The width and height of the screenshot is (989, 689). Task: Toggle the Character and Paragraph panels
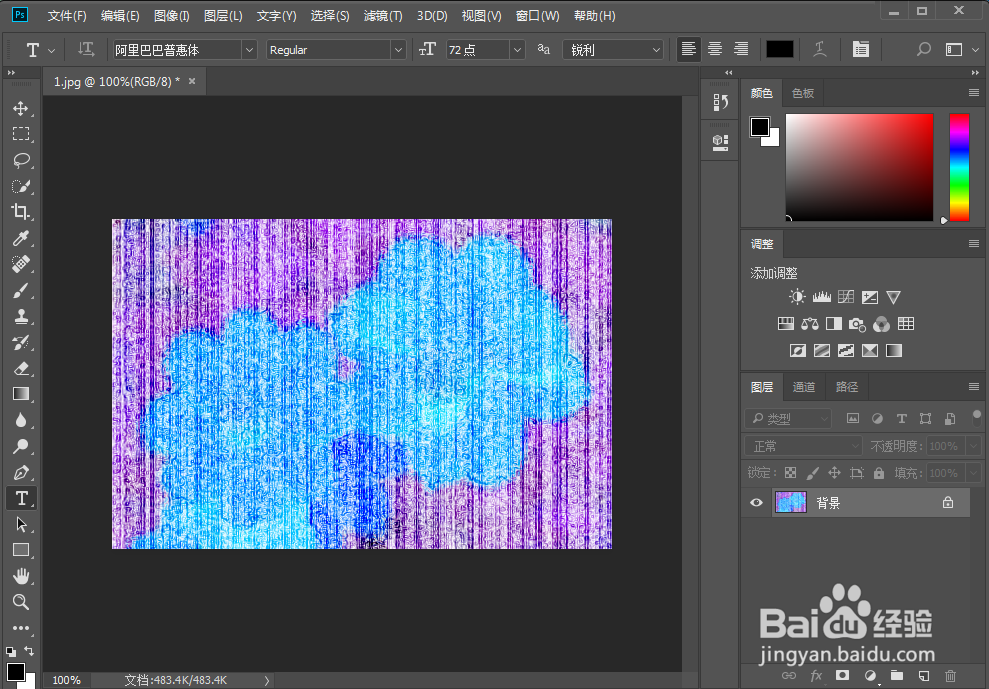pos(860,50)
